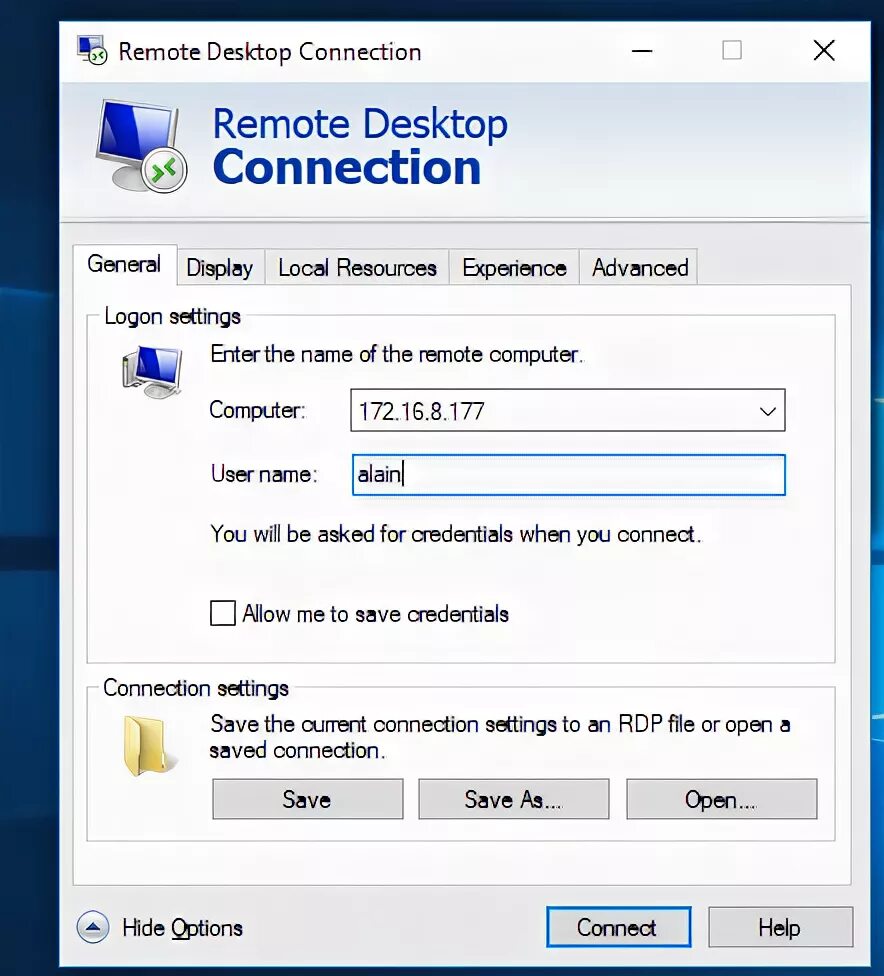This screenshot has width=884, height=976.
Task: Go to the Advanced tab
Action: 639,268
